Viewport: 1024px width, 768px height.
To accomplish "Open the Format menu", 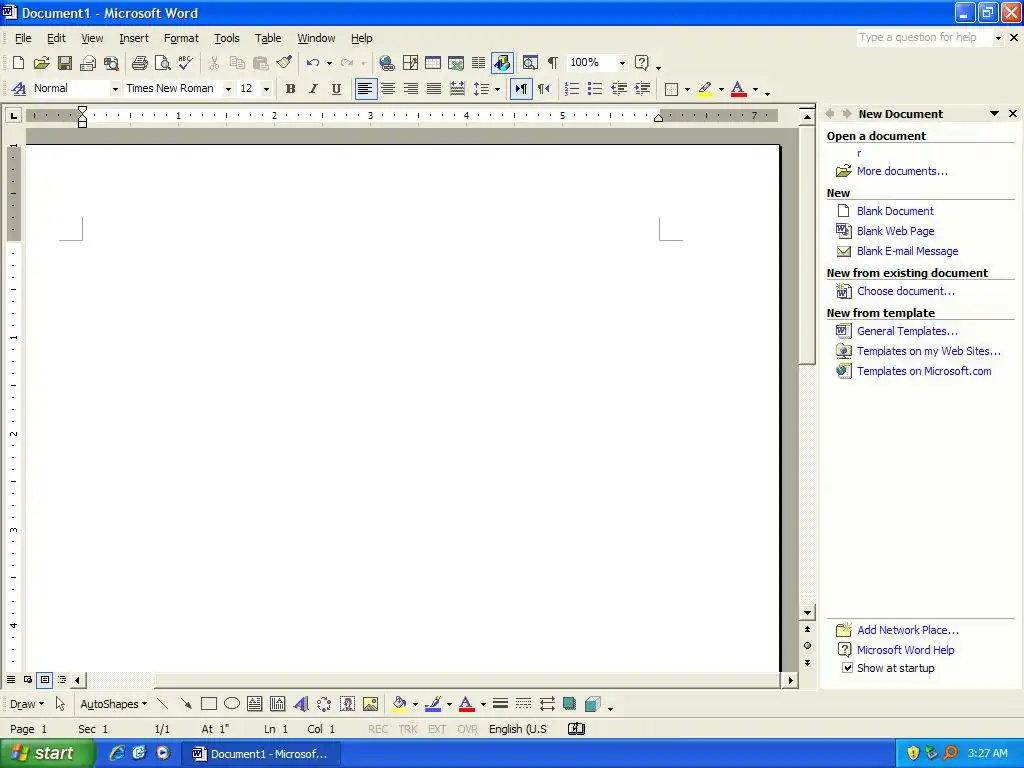I will 181,38.
